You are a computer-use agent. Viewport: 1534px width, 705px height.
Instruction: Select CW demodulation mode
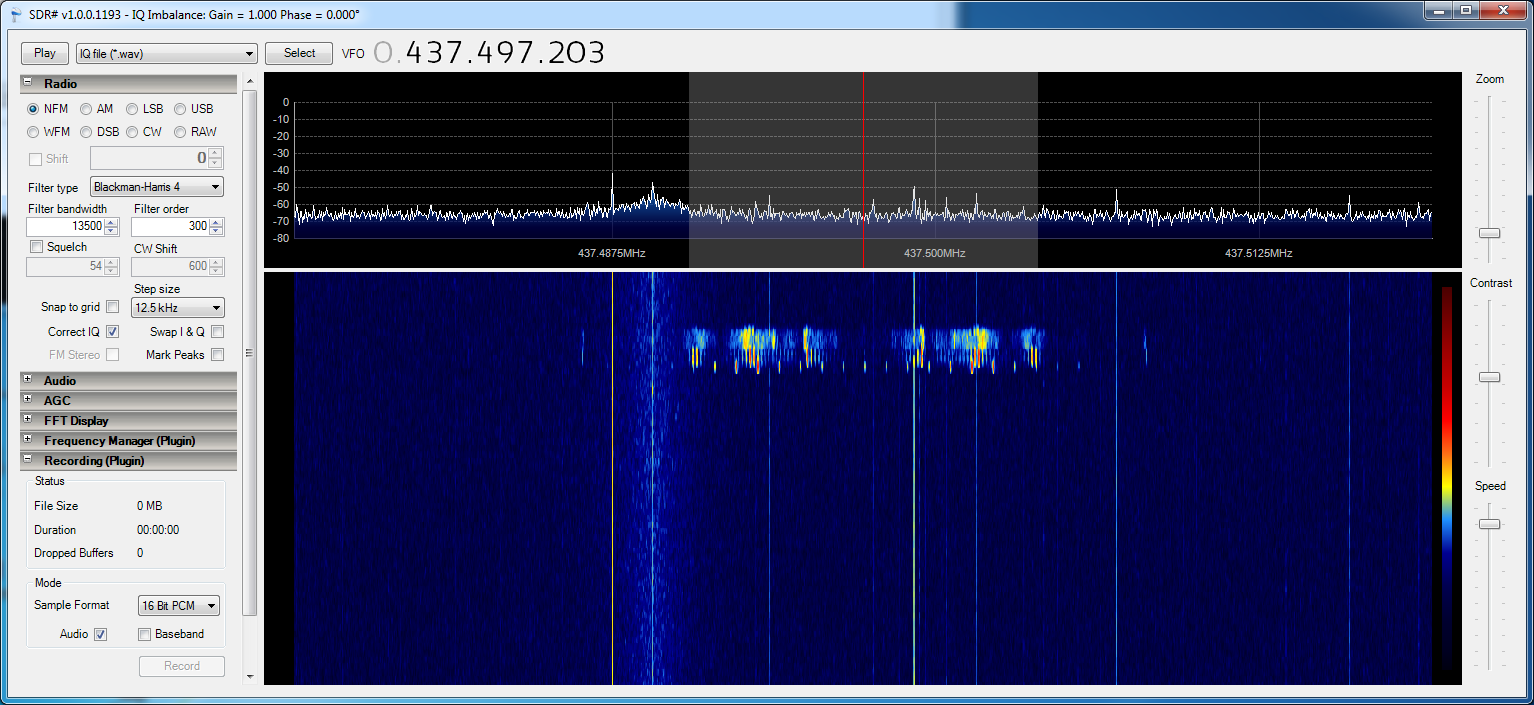pyautogui.click(x=134, y=132)
